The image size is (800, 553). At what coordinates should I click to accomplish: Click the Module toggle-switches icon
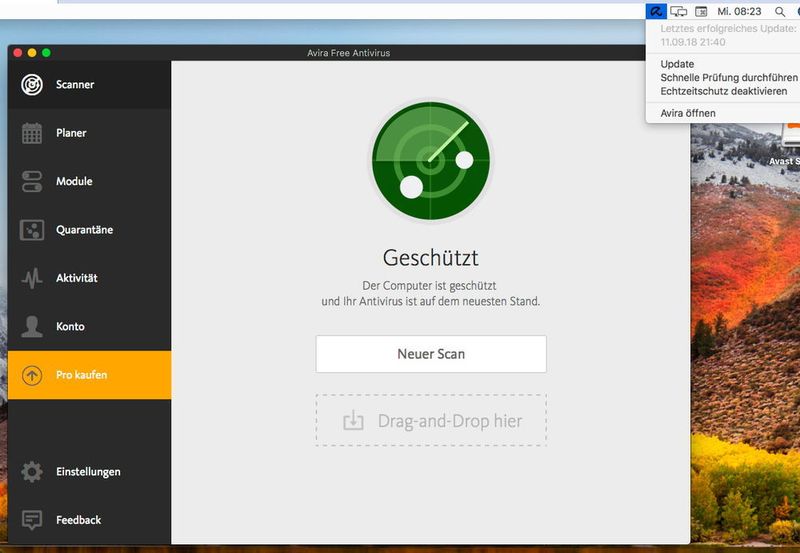[32, 182]
